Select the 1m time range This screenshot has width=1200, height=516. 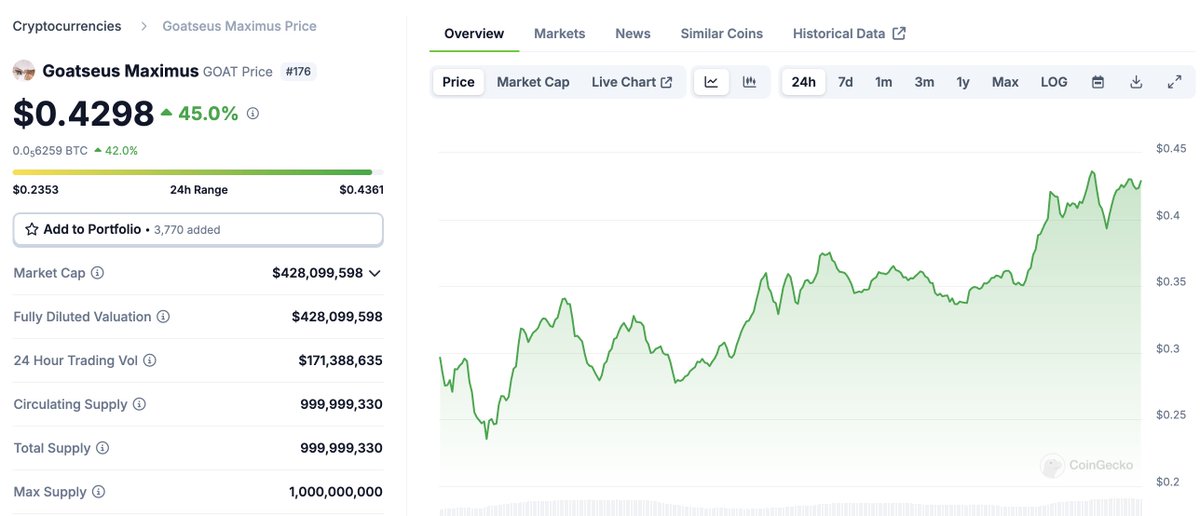click(x=884, y=82)
